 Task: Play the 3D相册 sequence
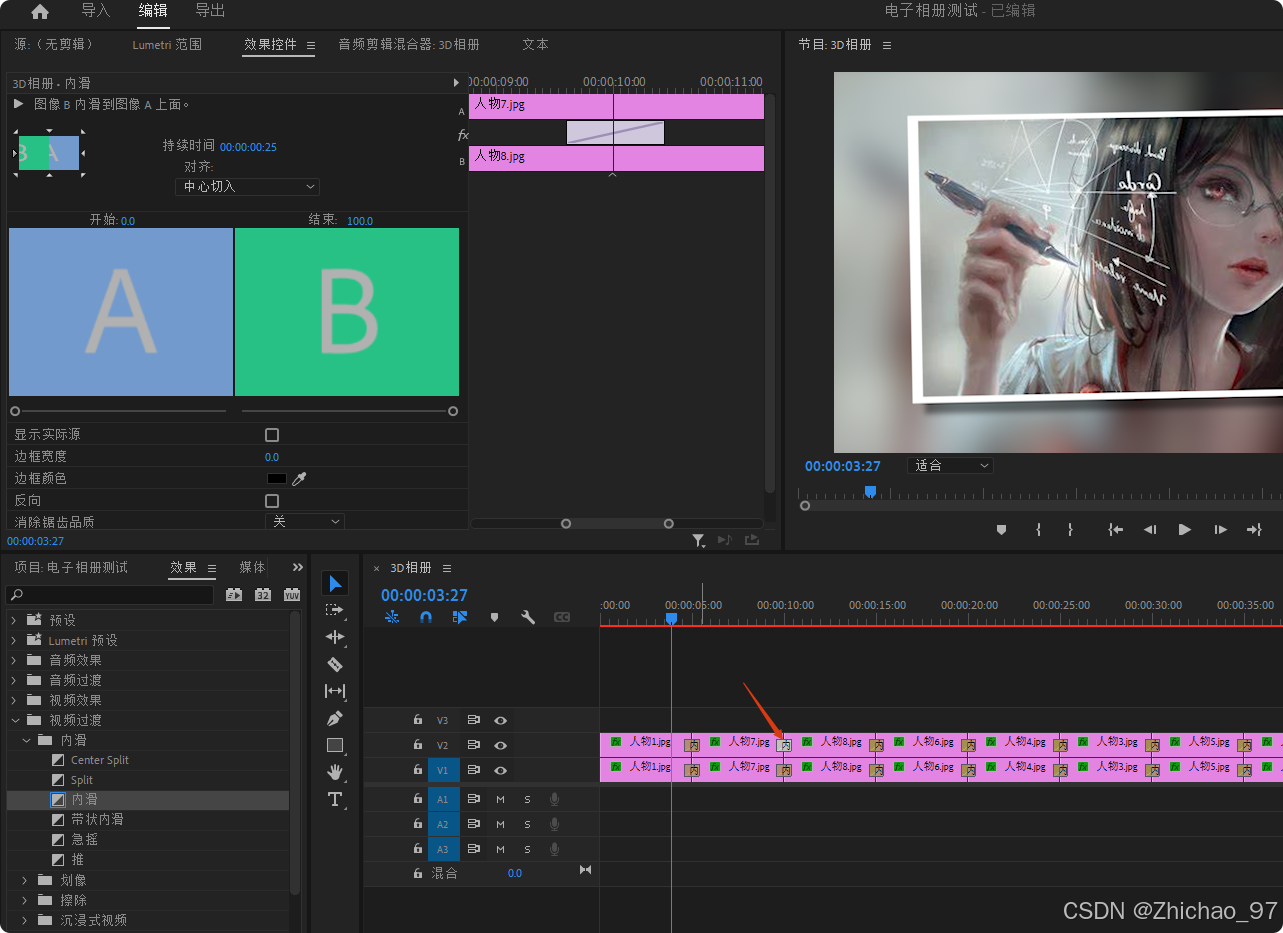tap(1185, 530)
